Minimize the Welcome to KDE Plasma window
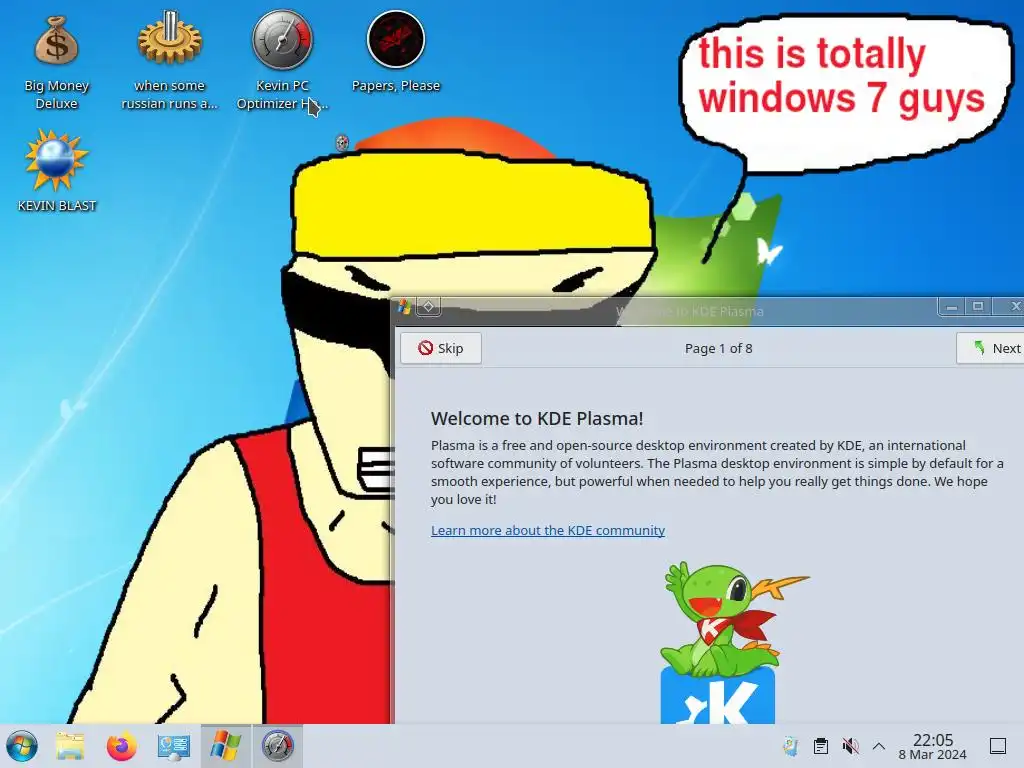This screenshot has width=1024, height=768. [x=952, y=306]
